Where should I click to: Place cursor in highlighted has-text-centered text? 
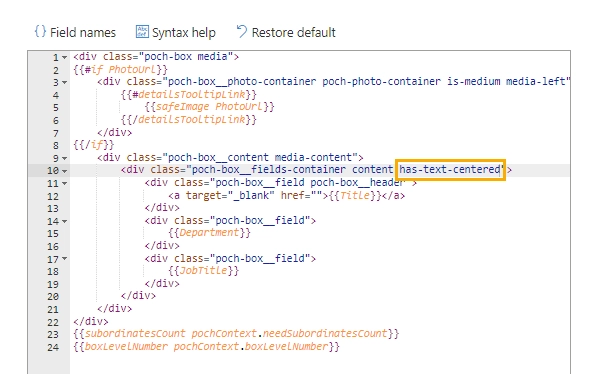pos(450,169)
